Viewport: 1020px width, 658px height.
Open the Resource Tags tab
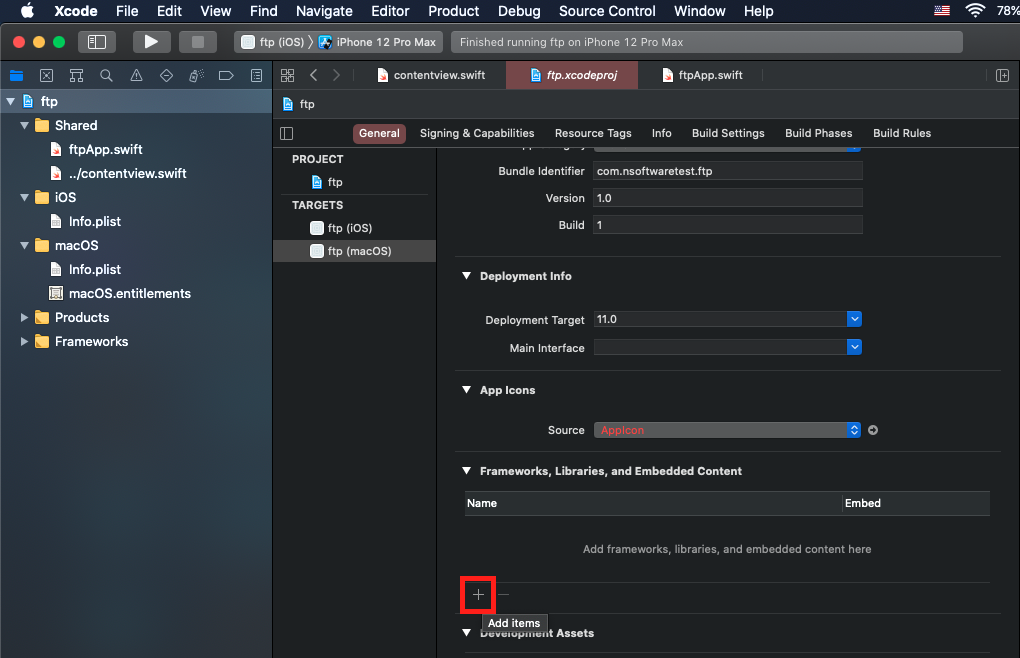click(593, 133)
